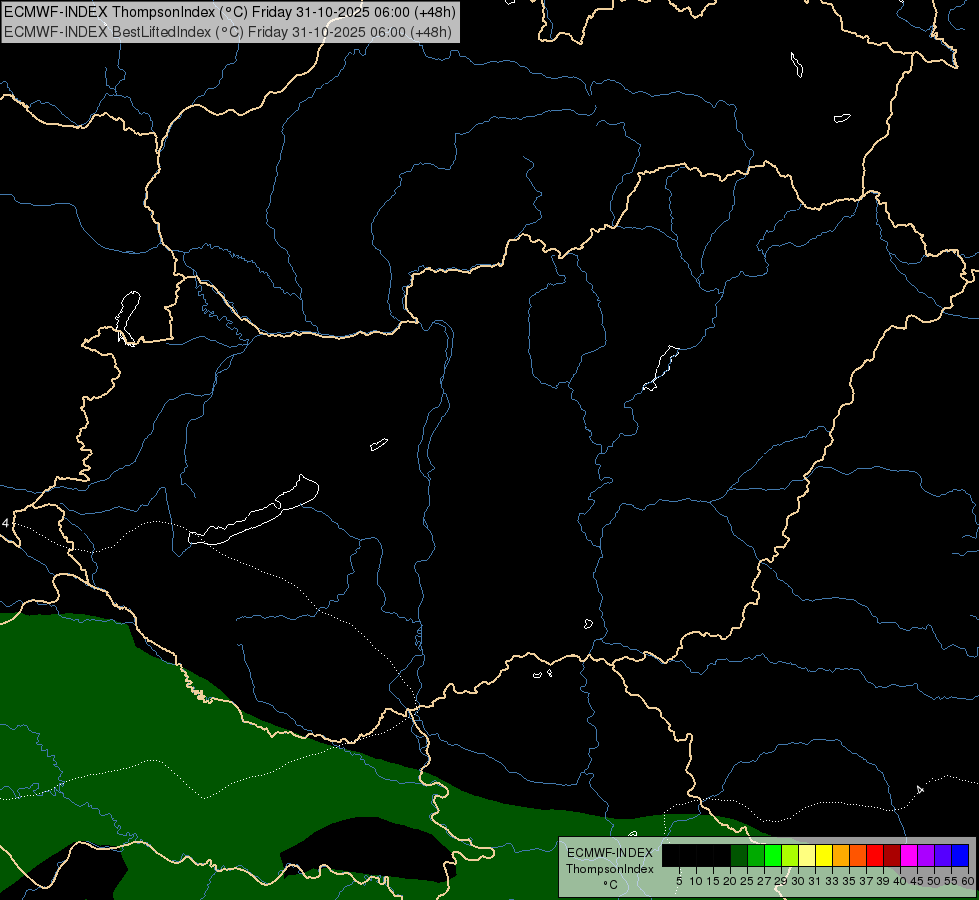
Task: Click the legend tick value '25'
Action: (x=747, y=881)
